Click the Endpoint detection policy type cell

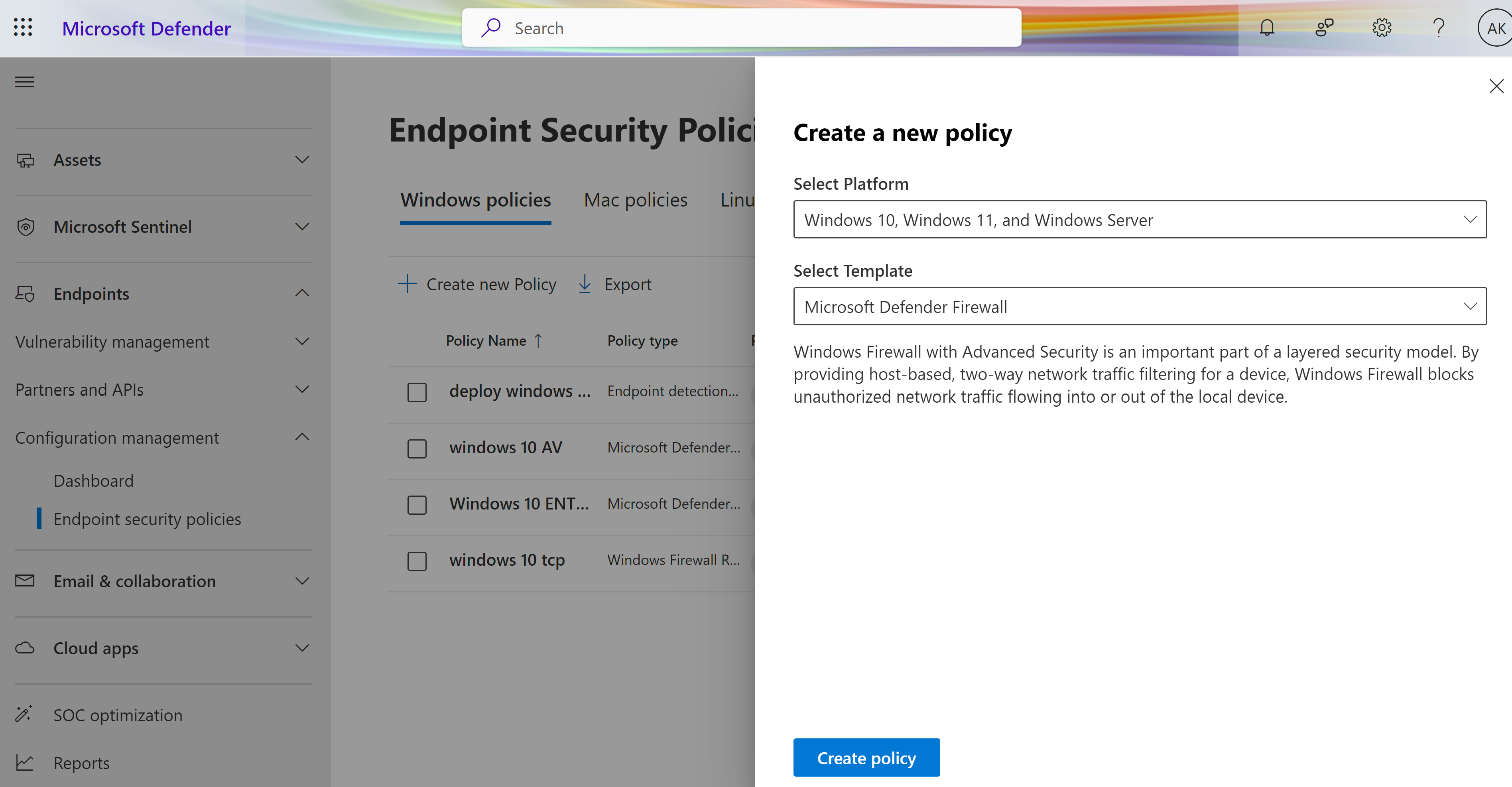pos(673,392)
